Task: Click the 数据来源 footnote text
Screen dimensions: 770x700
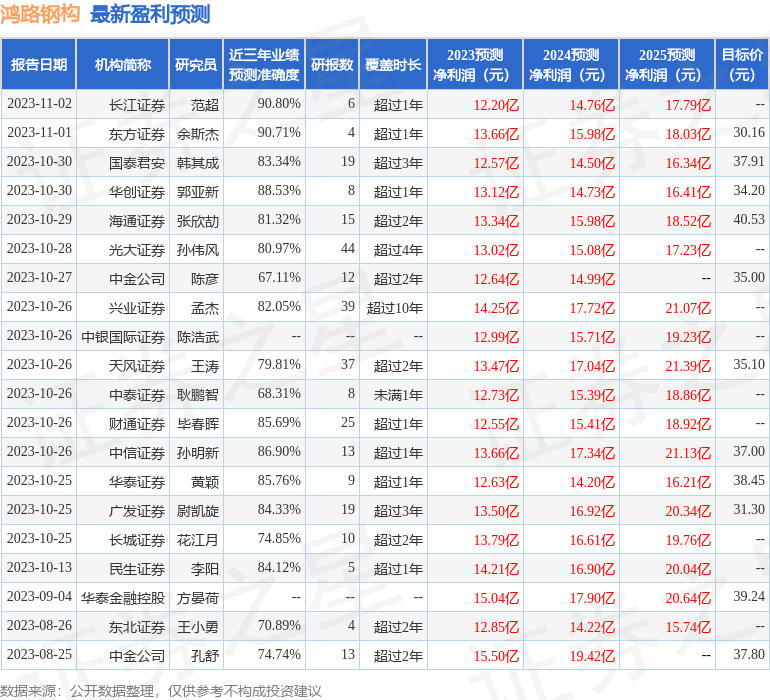Action: pos(161,691)
